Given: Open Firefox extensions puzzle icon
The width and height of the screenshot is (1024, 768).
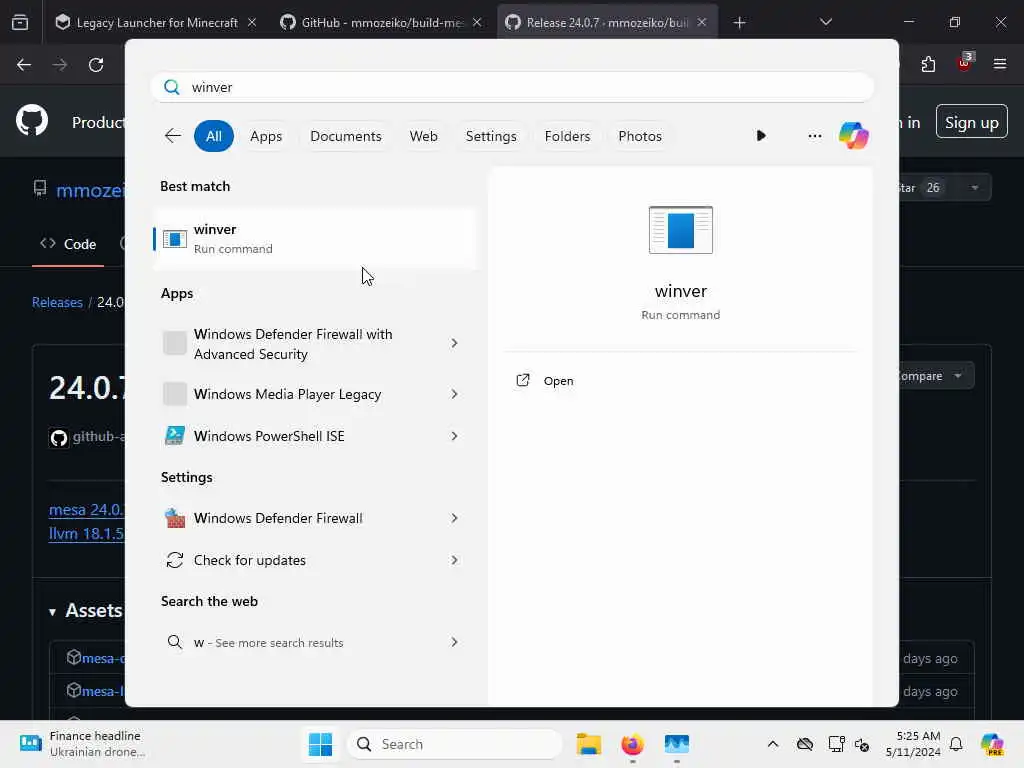Looking at the screenshot, I should (928, 64).
